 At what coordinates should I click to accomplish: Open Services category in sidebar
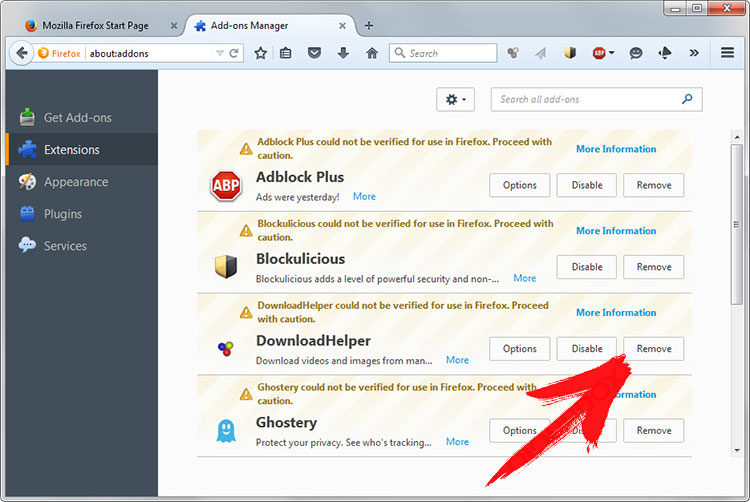tap(82, 246)
